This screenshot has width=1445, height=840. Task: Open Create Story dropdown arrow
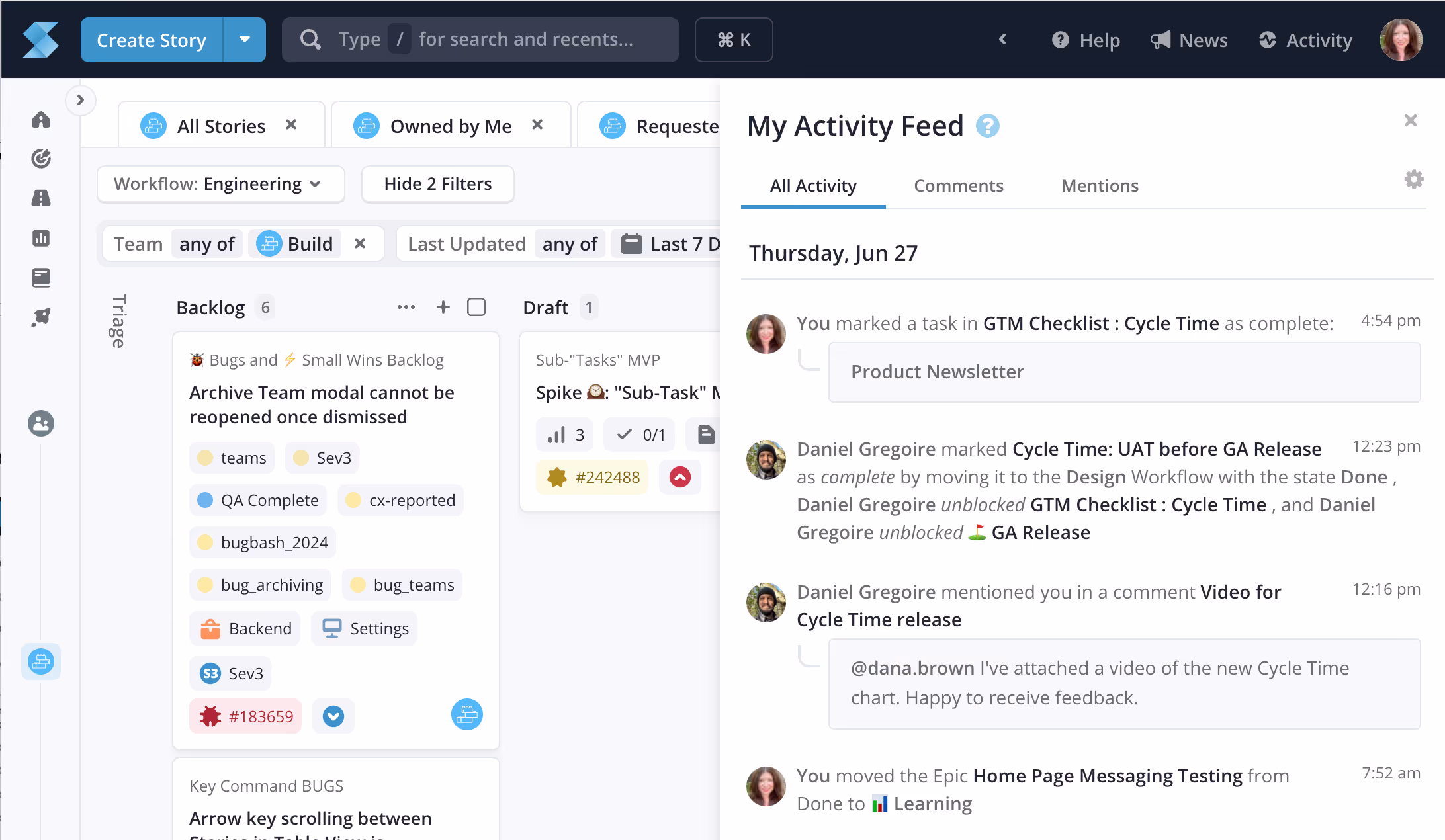245,40
